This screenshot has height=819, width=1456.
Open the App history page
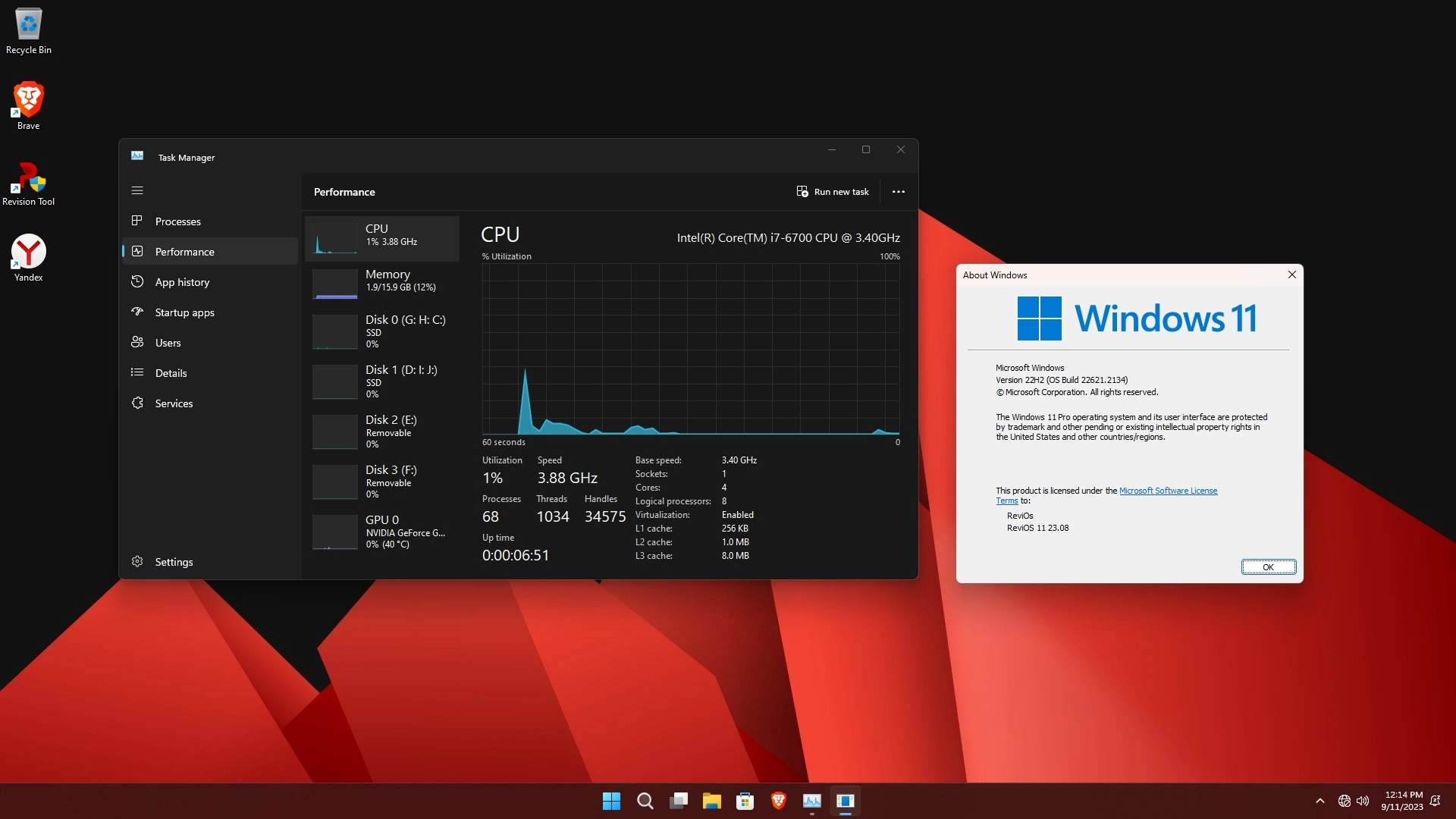coord(182,282)
